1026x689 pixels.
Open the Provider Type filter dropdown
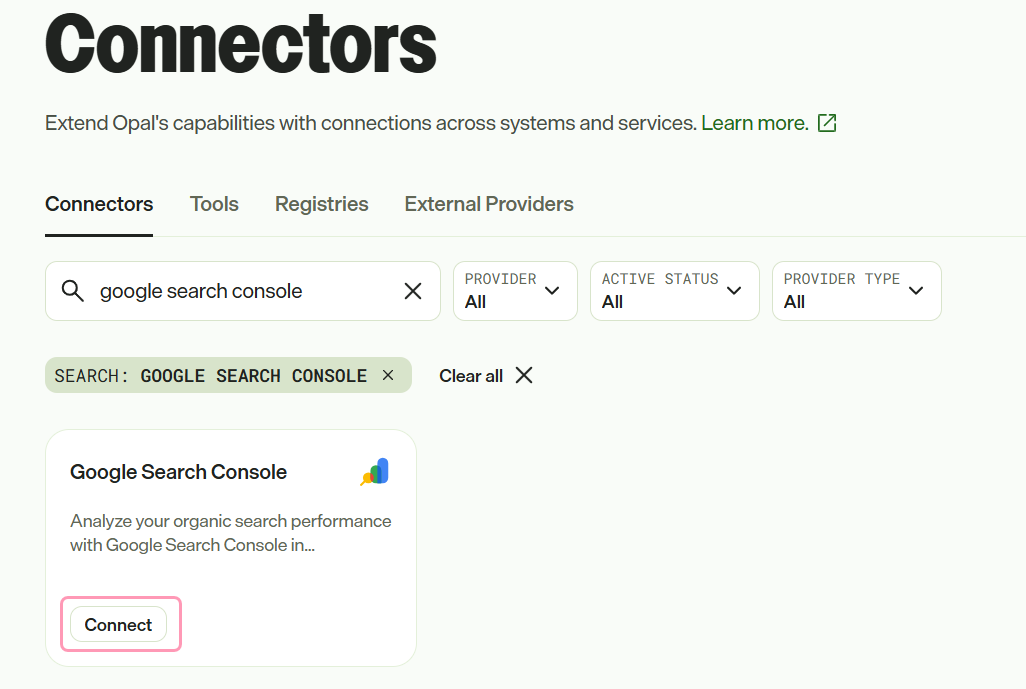(x=857, y=291)
